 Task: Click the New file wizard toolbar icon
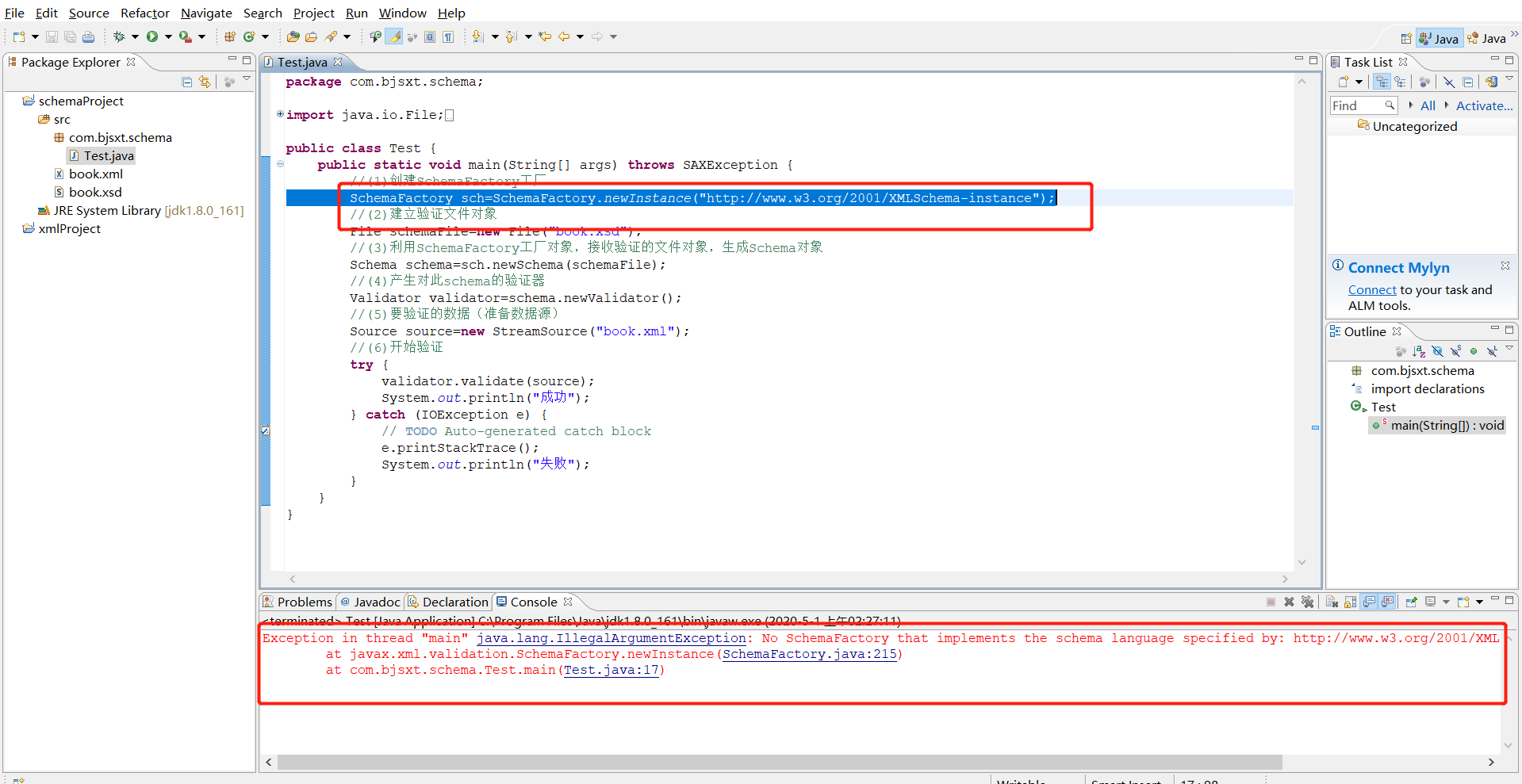coord(19,36)
